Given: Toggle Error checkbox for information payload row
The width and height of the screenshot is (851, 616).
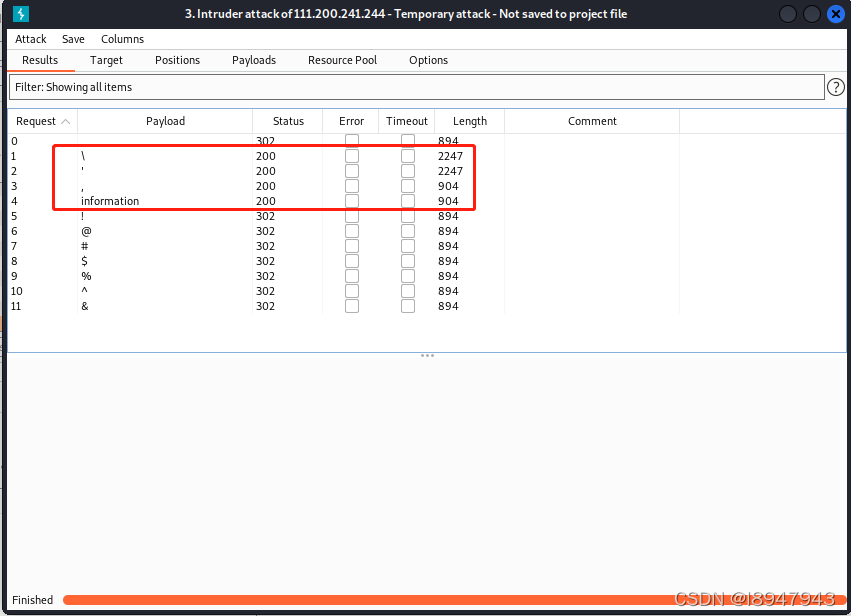Looking at the screenshot, I should coord(352,201).
